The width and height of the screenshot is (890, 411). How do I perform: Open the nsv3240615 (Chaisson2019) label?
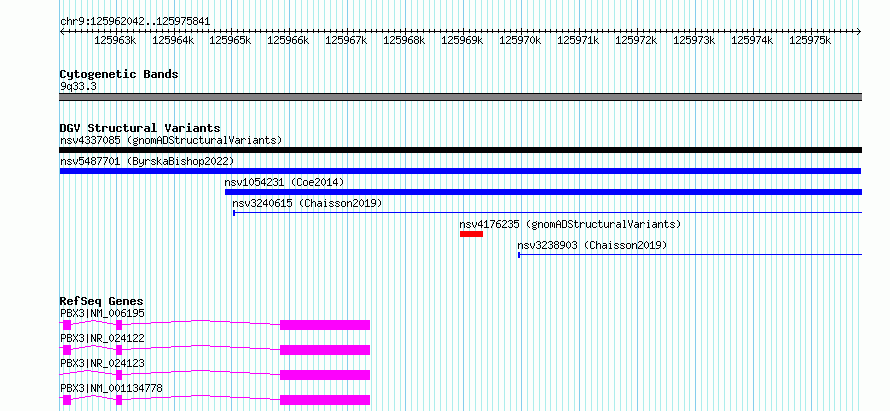307,203
